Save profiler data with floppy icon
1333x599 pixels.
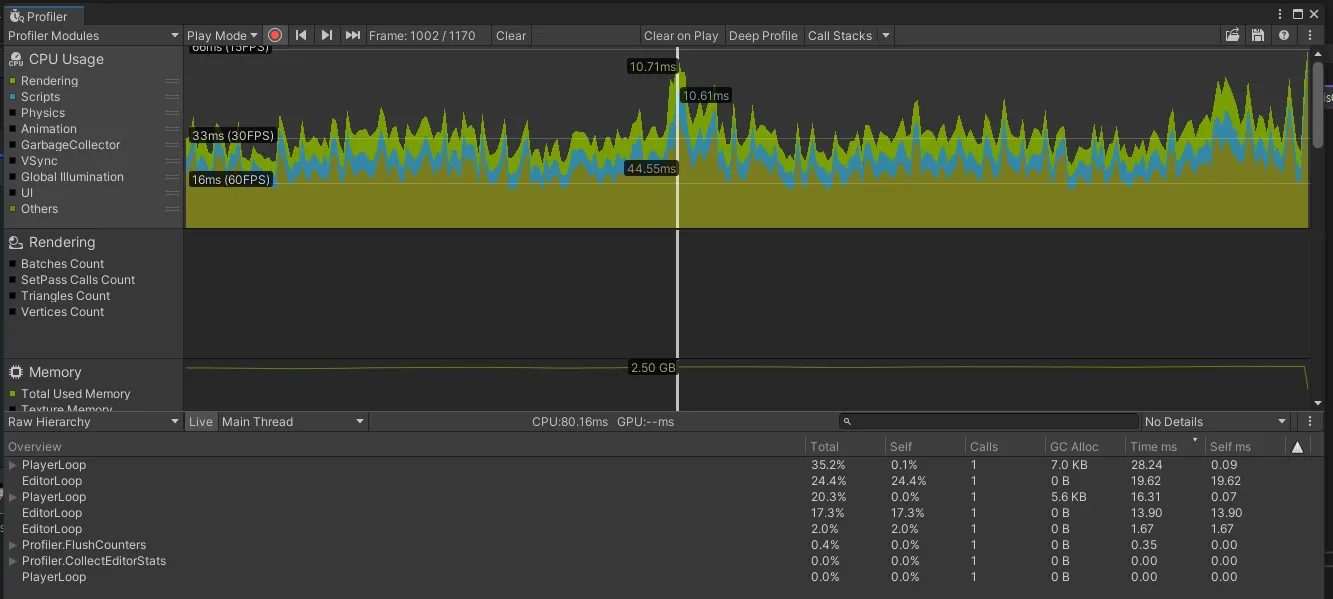pyautogui.click(x=1259, y=35)
